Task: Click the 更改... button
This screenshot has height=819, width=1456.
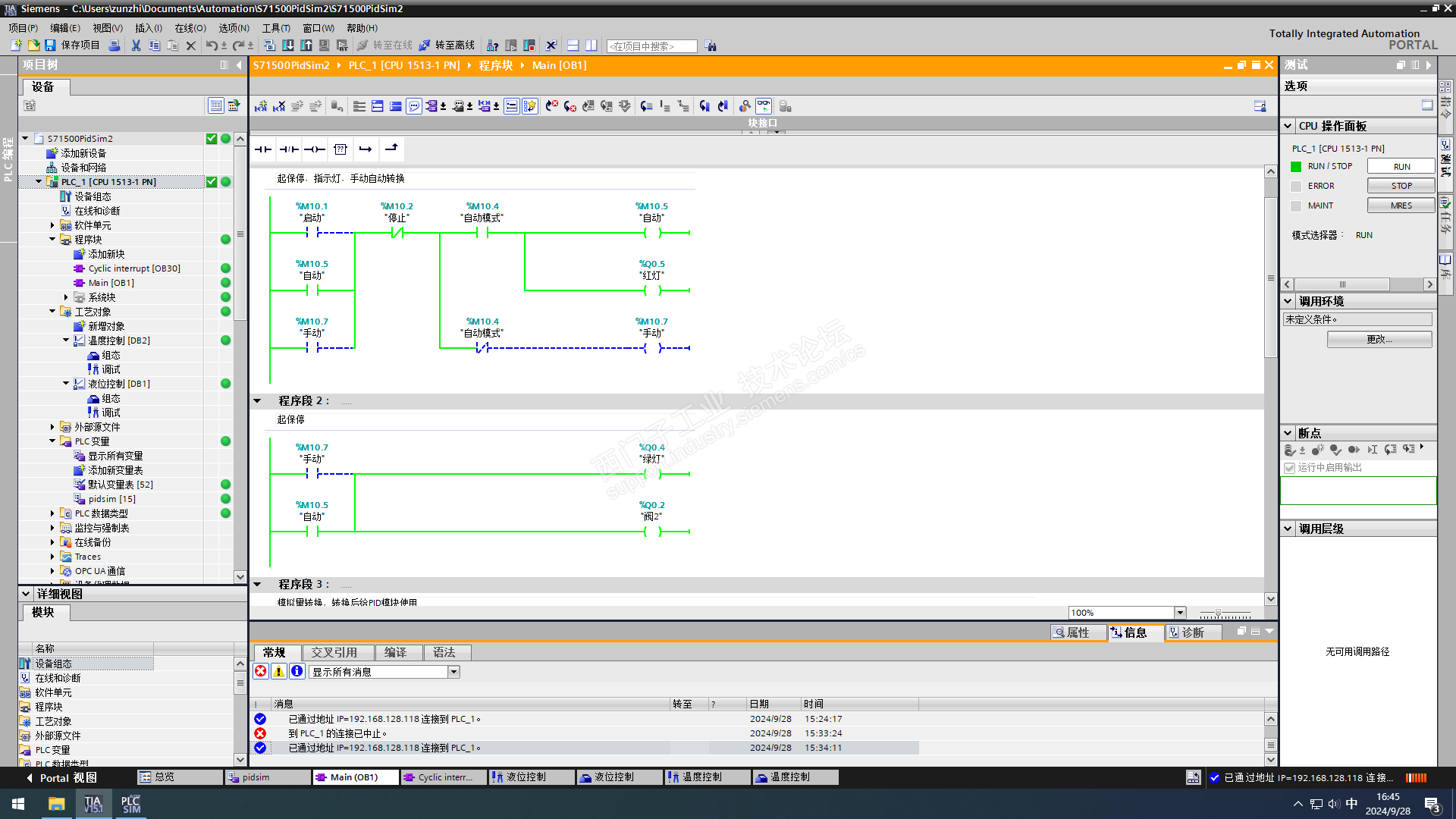Action: [1379, 339]
